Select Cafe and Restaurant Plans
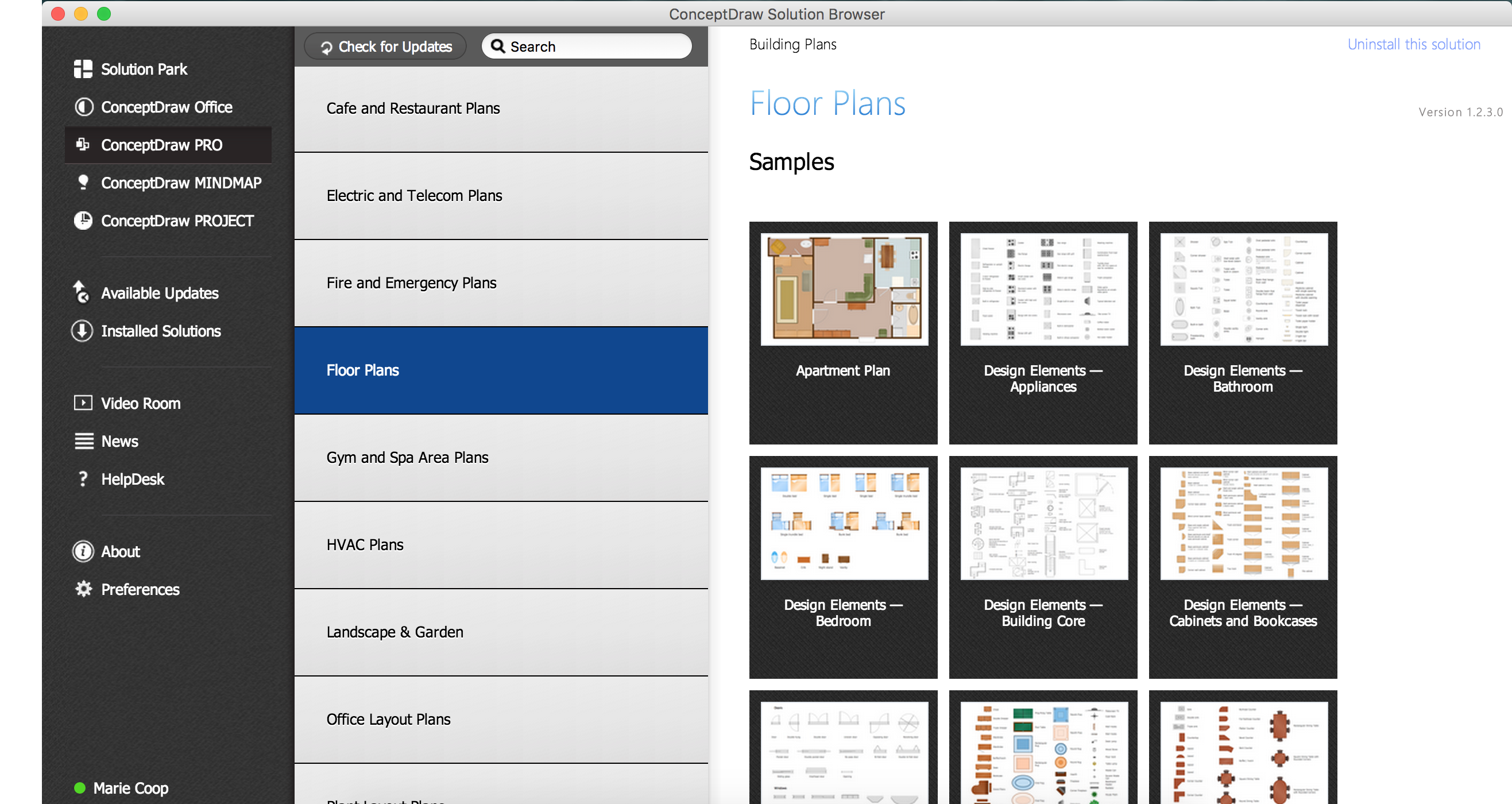The width and height of the screenshot is (1512, 804). click(501, 109)
